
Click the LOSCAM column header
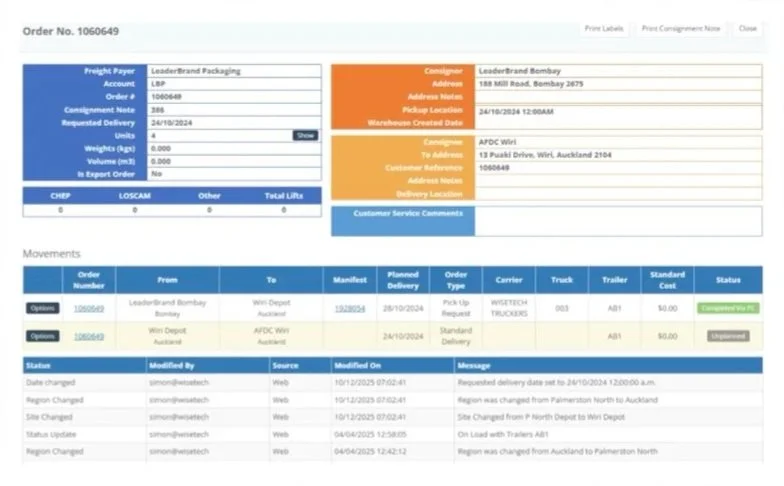134,196
